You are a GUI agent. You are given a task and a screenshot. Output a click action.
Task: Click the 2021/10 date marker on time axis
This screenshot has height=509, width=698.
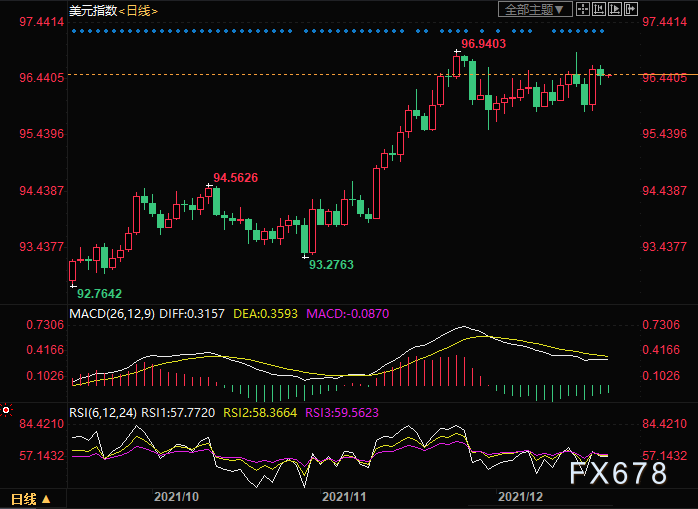176,497
